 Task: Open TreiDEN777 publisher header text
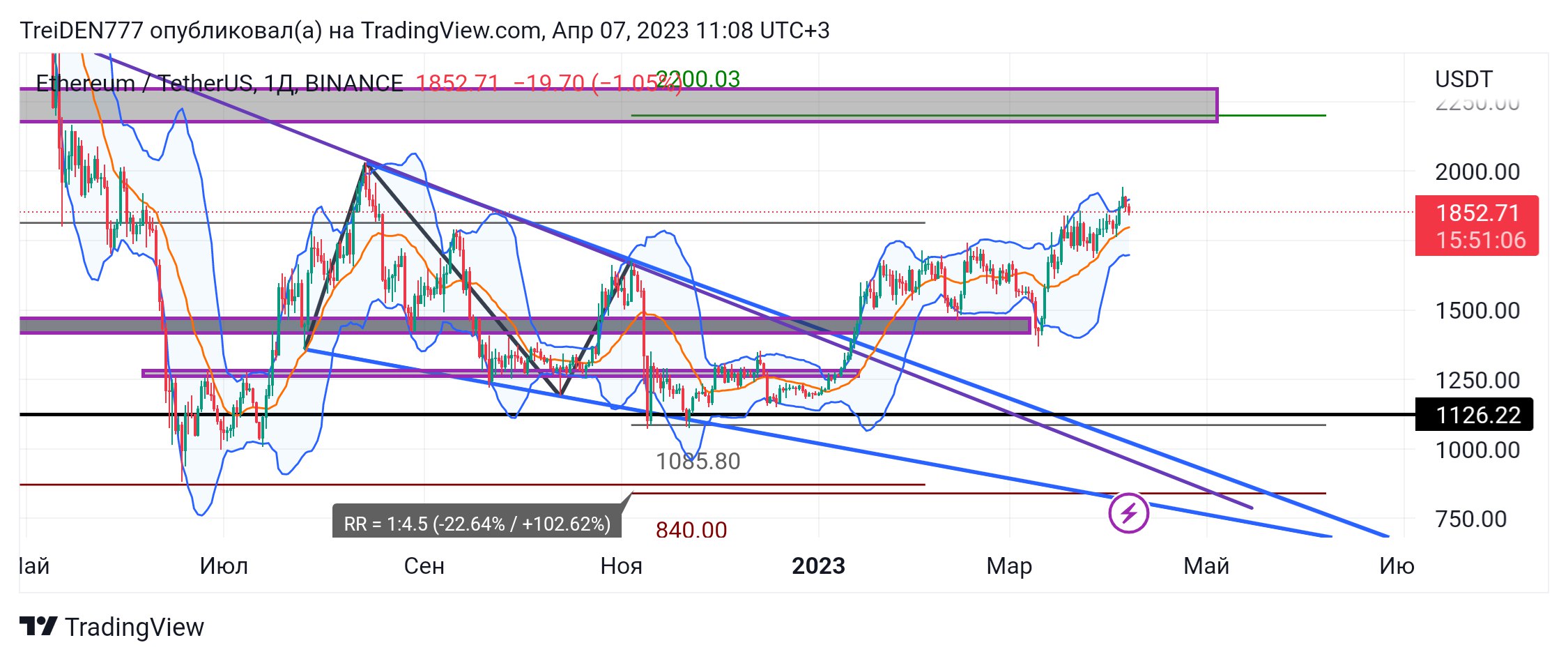[x=424, y=31]
